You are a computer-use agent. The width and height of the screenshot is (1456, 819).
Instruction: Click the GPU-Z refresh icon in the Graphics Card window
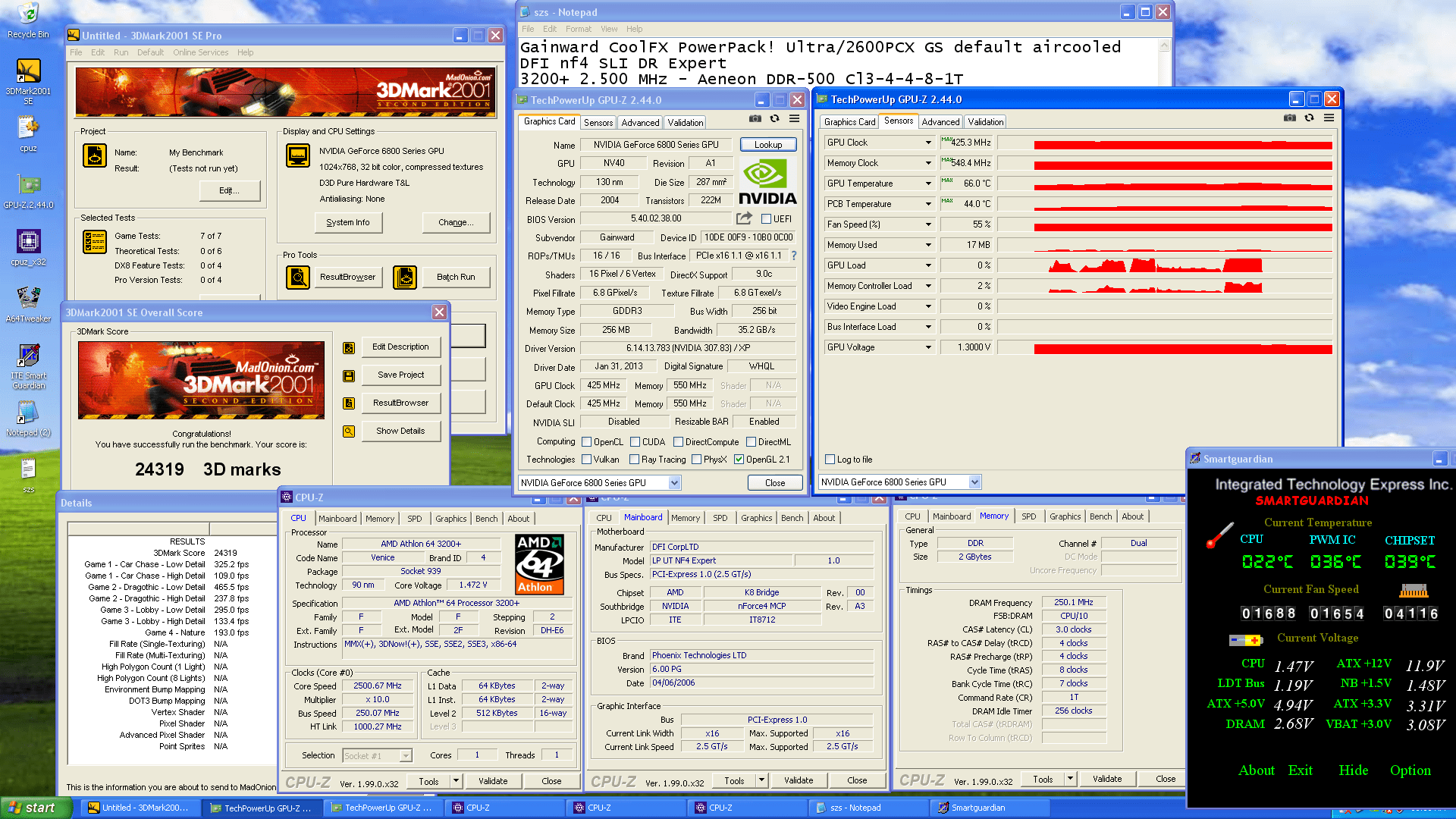(774, 119)
